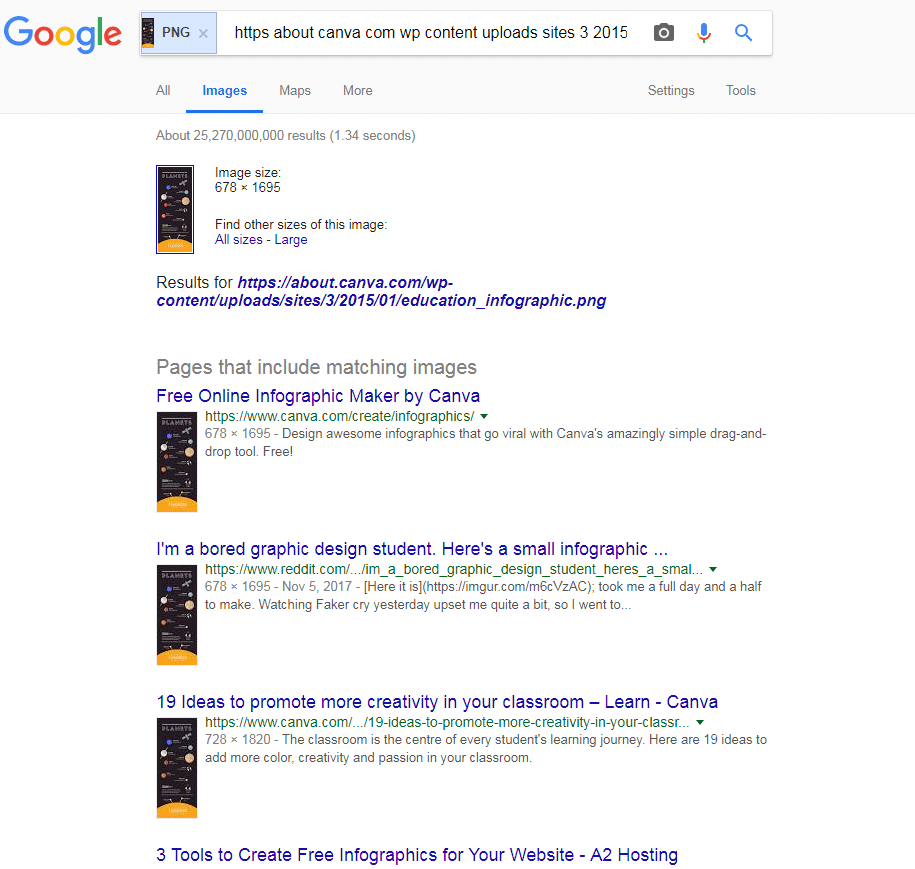
Task: Open search Settings menu
Action: (x=671, y=90)
